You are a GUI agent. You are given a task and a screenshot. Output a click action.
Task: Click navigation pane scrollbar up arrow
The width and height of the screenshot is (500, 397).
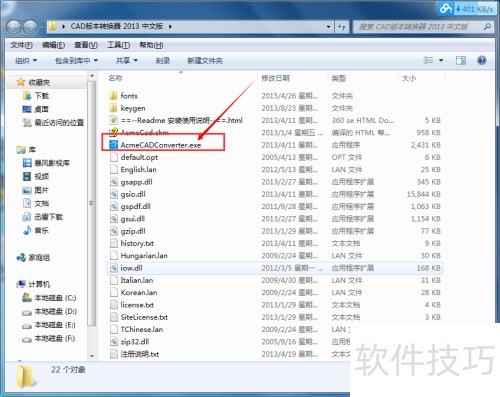coord(92,76)
